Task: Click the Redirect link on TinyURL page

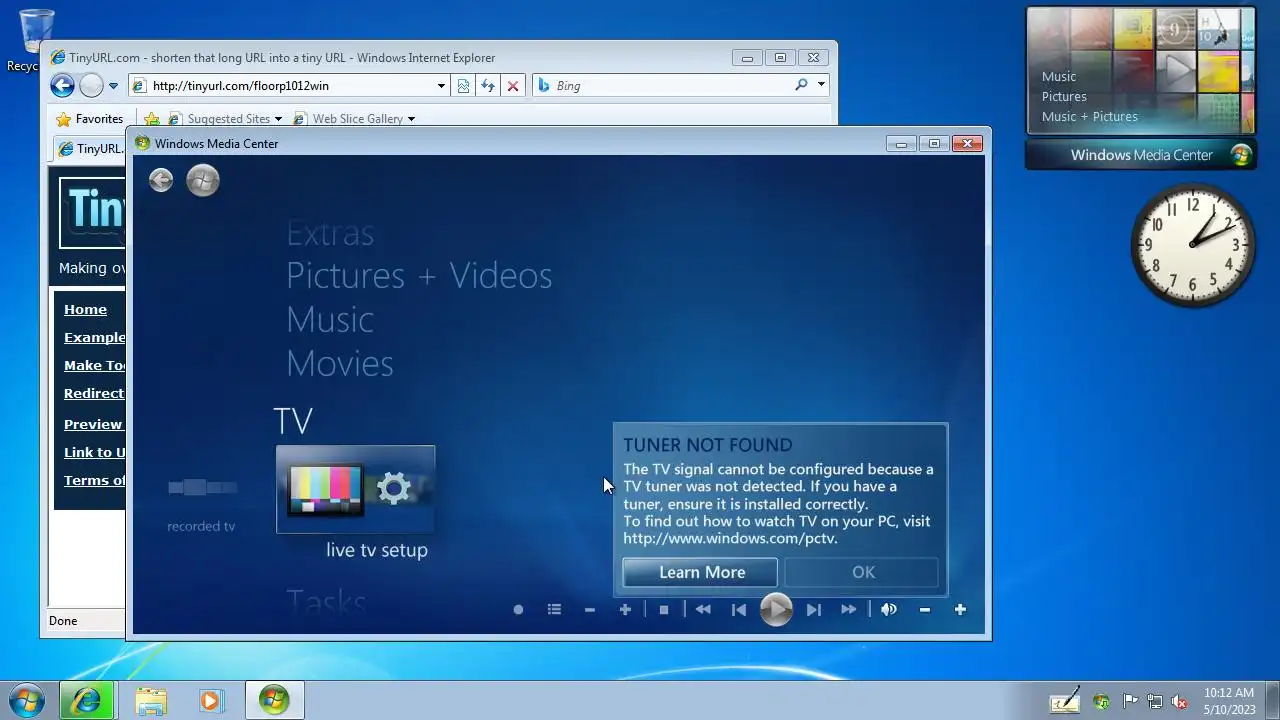Action: (95, 393)
